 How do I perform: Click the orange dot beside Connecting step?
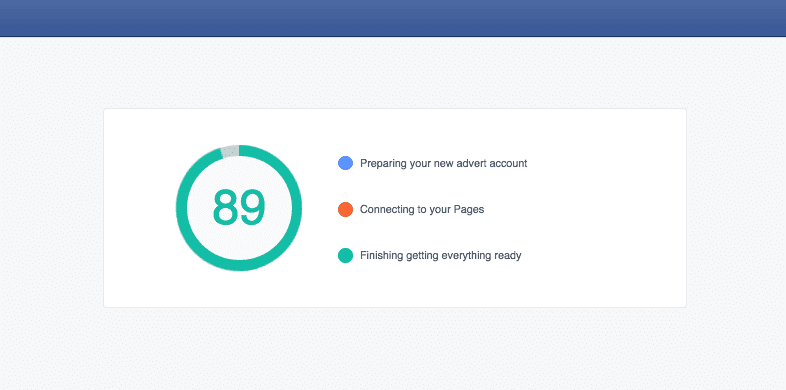(345, 209)
